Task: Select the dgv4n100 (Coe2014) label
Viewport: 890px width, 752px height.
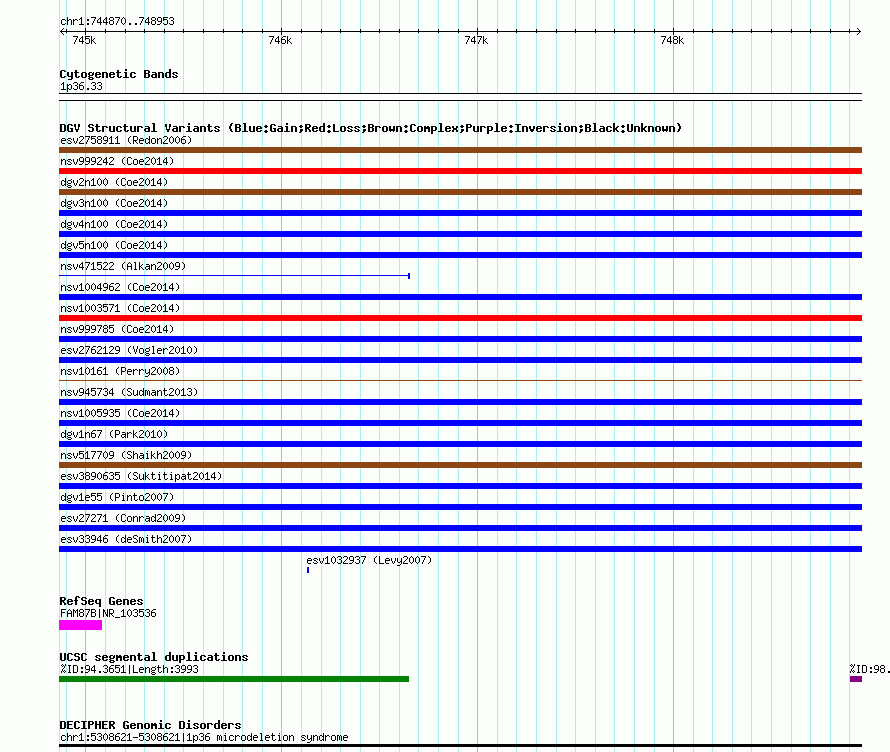Action: click(x=114, y=224)
